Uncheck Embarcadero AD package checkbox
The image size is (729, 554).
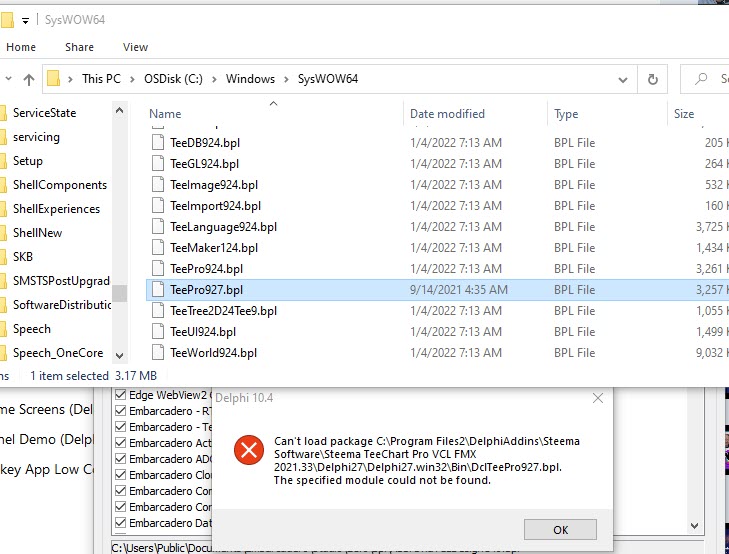(x=120, y=459)
